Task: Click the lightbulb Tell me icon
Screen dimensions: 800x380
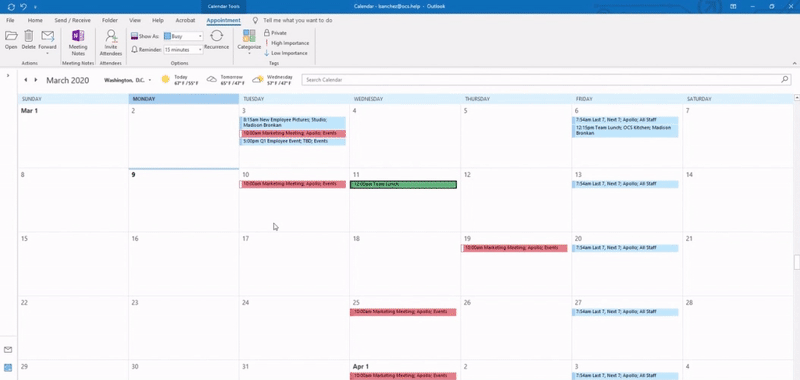Action: pos(256,20)
